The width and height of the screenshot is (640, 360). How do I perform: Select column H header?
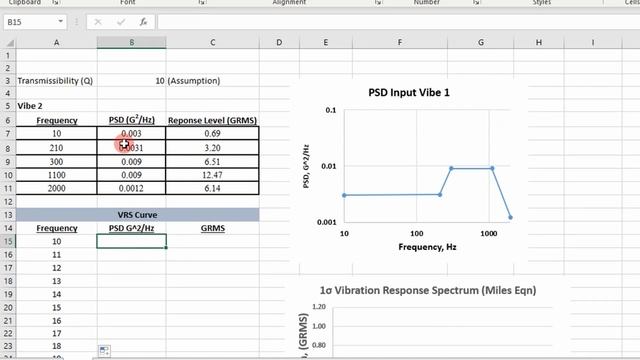[x=539, y=42]
